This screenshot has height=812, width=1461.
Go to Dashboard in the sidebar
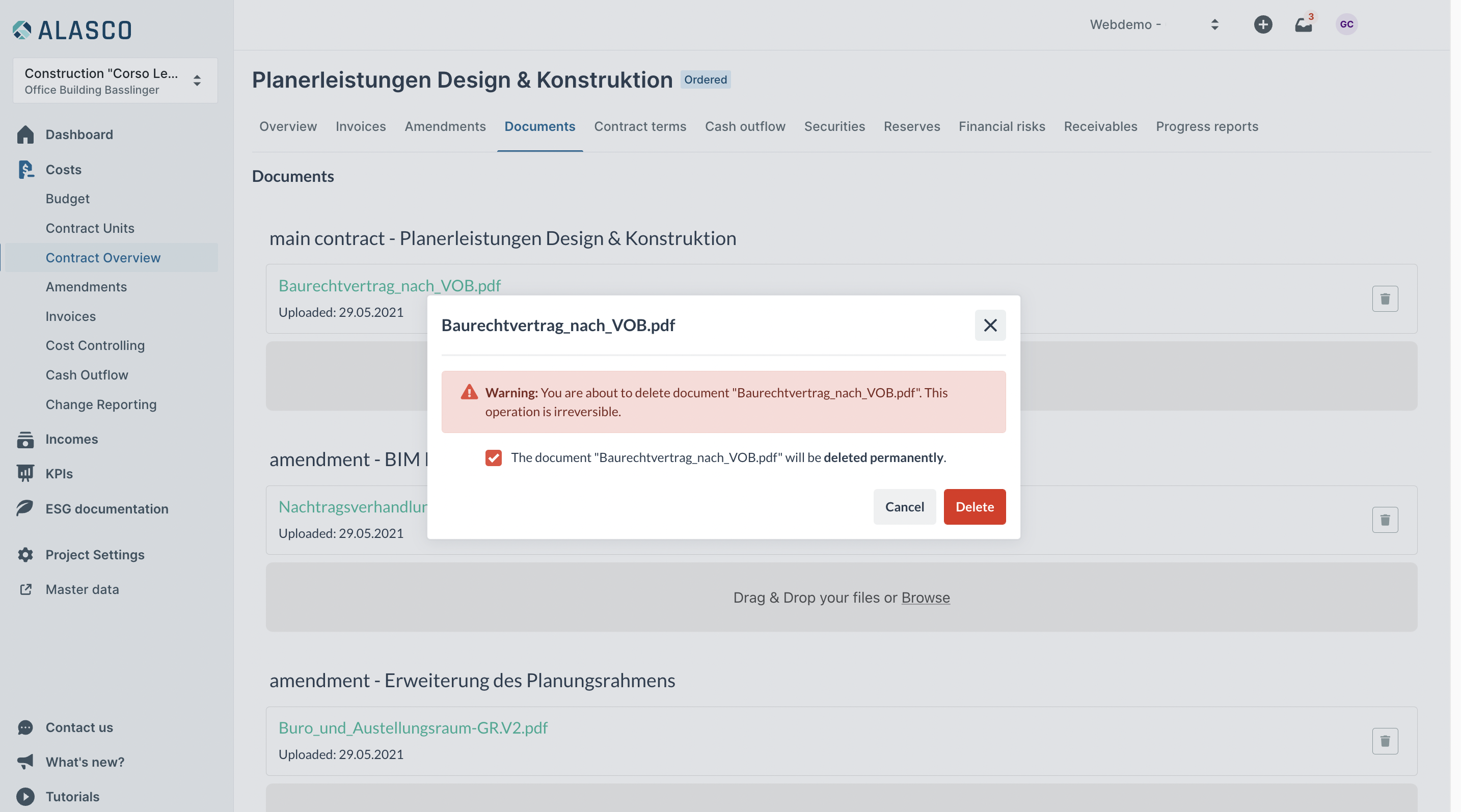point(79,134)
